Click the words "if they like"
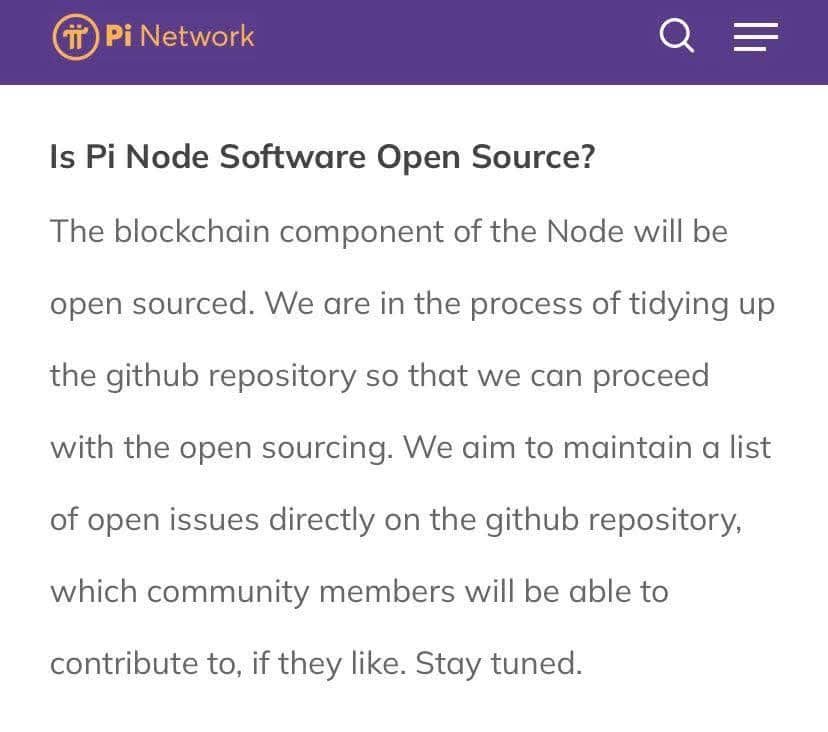 (x=327, y=663)
